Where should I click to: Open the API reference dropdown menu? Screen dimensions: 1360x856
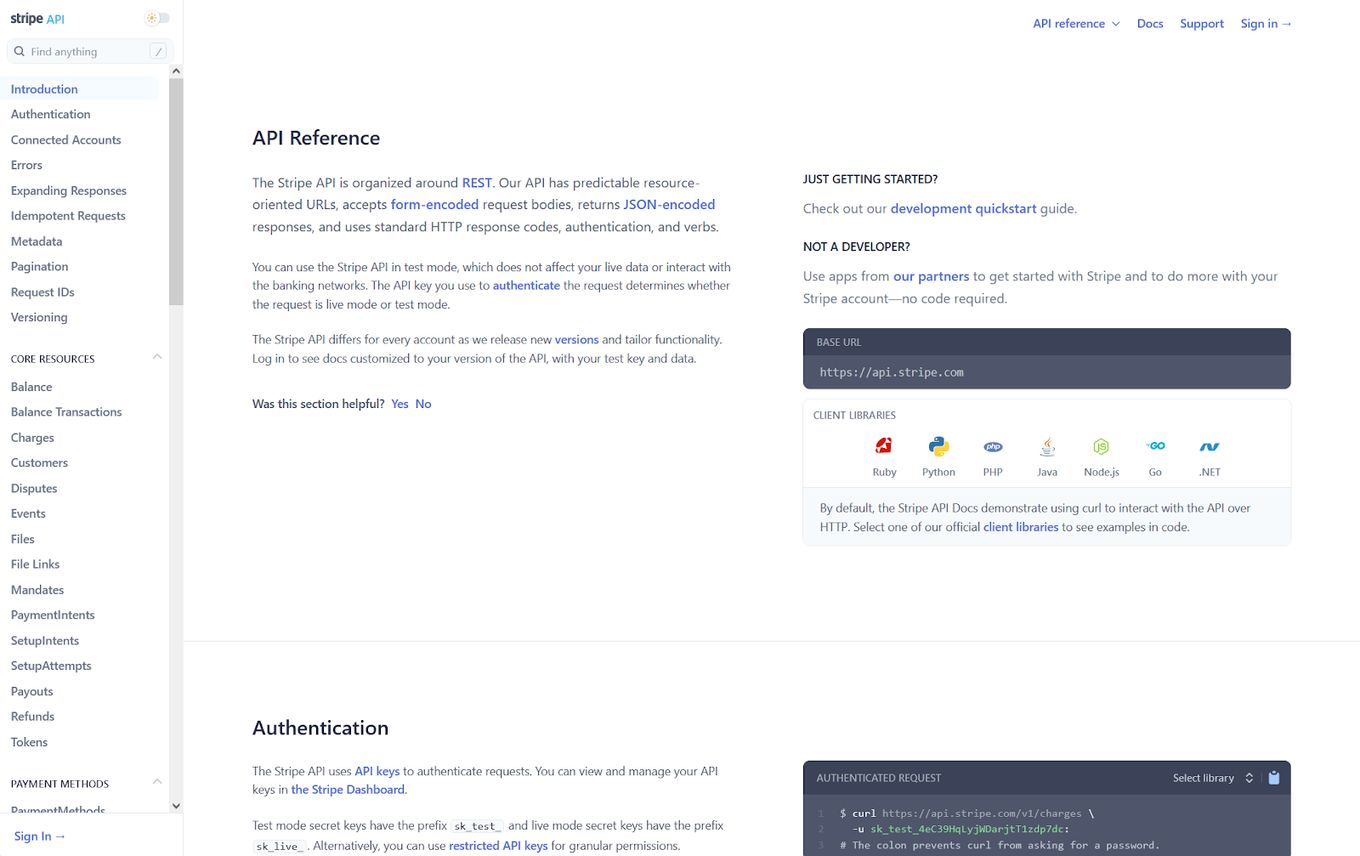point(1076,23)
